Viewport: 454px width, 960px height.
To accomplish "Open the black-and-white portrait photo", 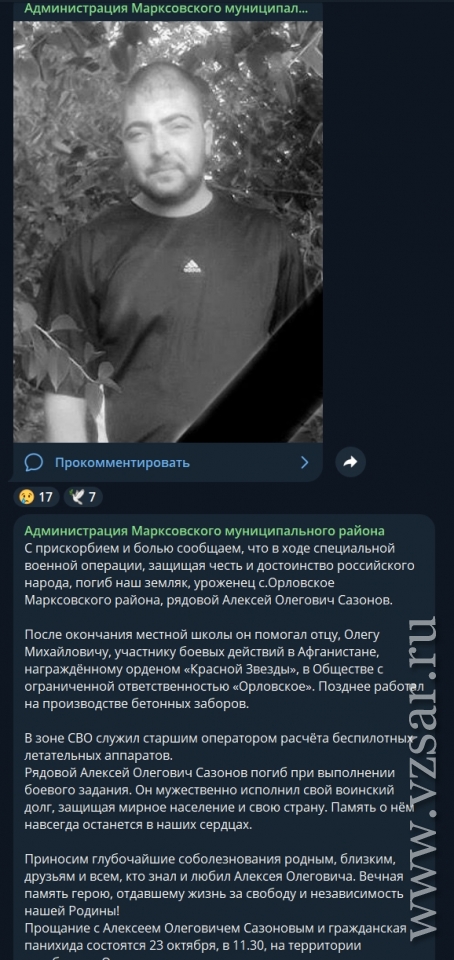I will (x=168, y=231).
